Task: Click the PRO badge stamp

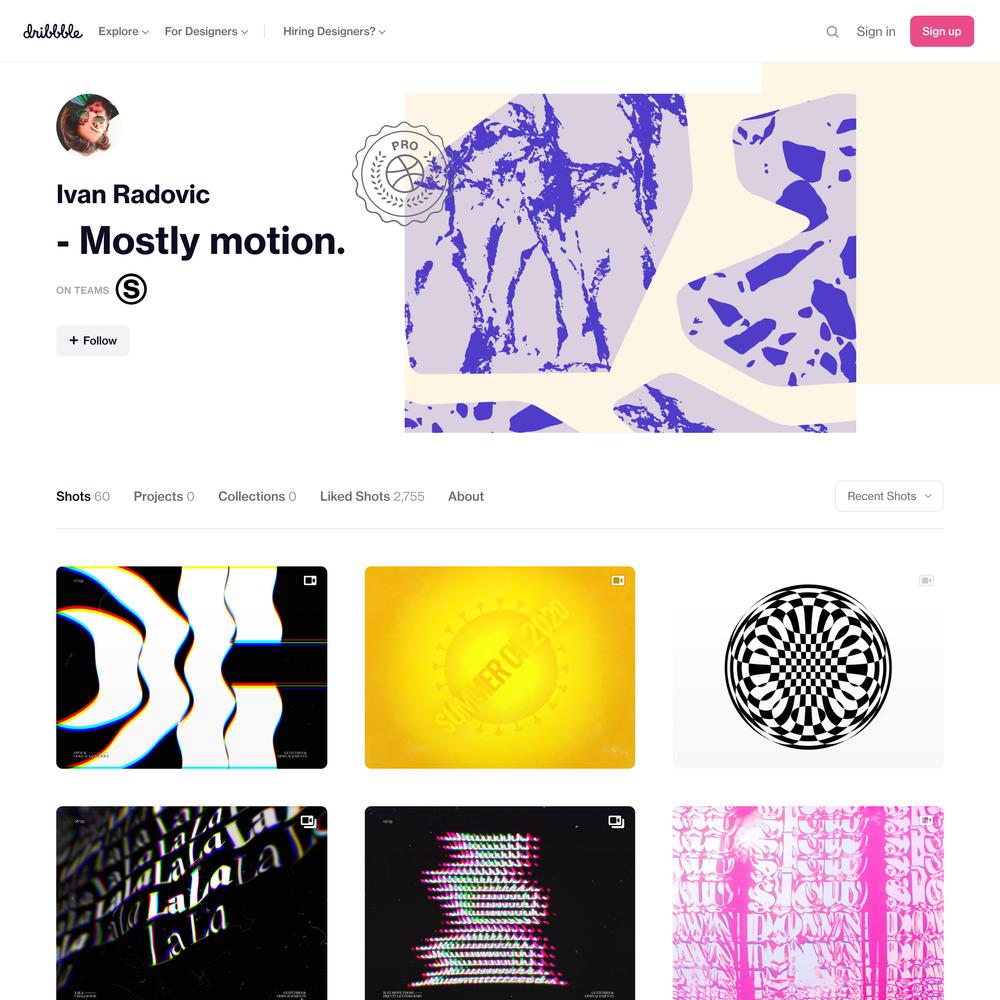Action: pos(402,173)
